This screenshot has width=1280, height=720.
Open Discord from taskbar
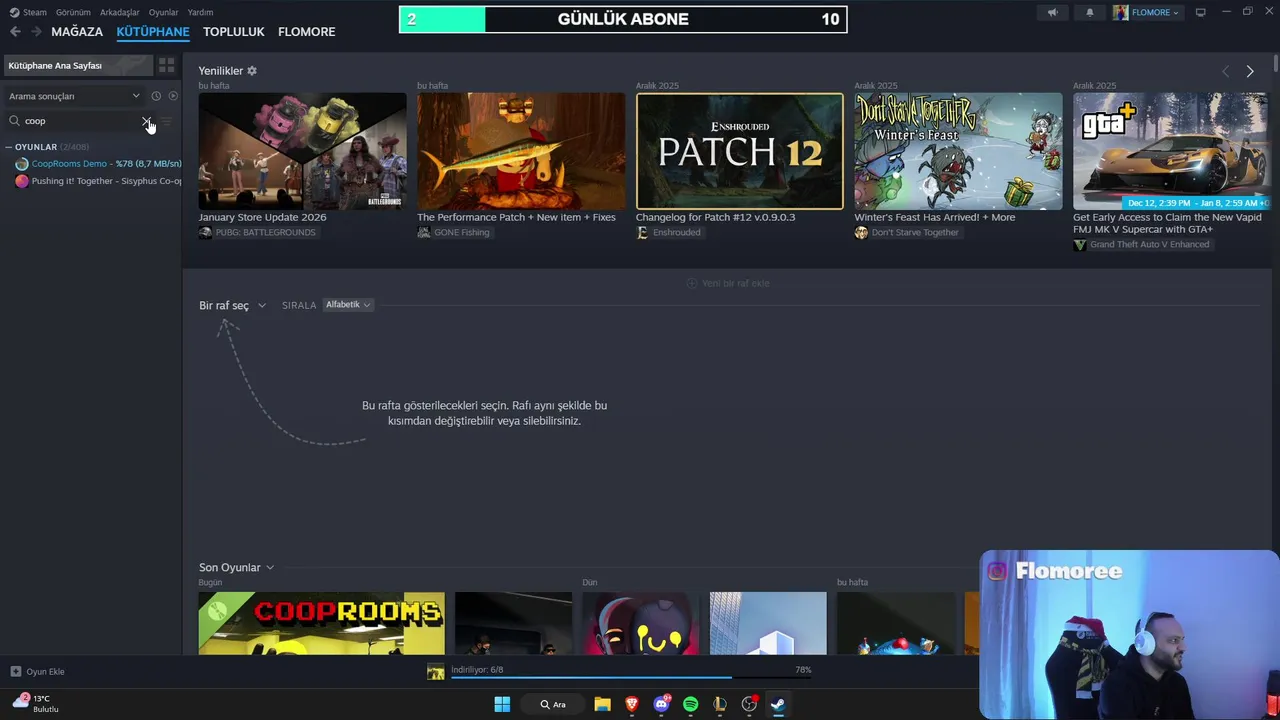click(661, 704)
